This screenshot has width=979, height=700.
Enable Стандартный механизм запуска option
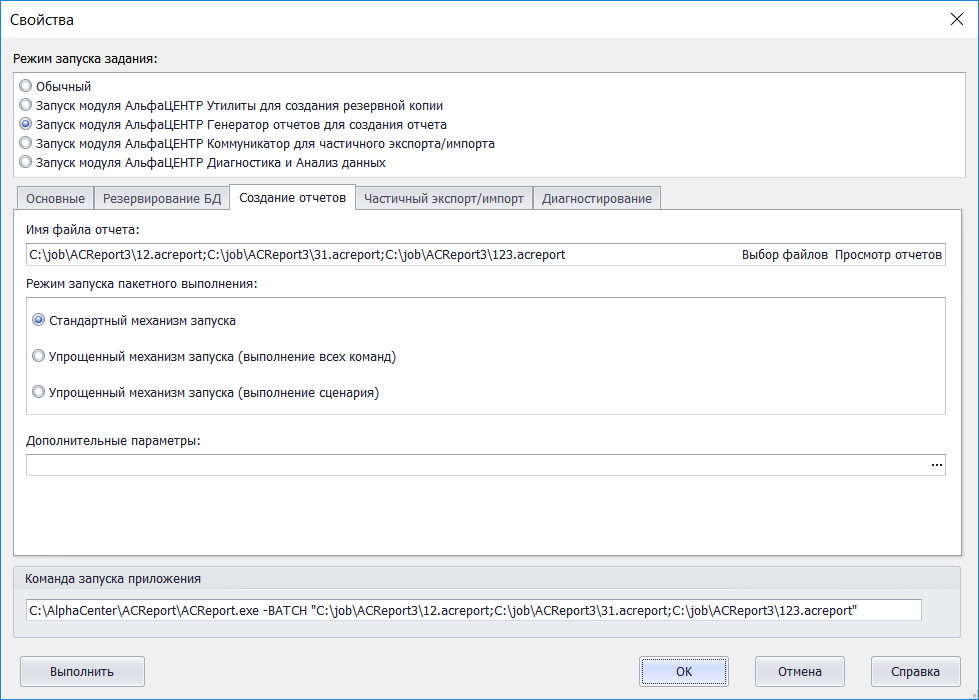(39, 321)
